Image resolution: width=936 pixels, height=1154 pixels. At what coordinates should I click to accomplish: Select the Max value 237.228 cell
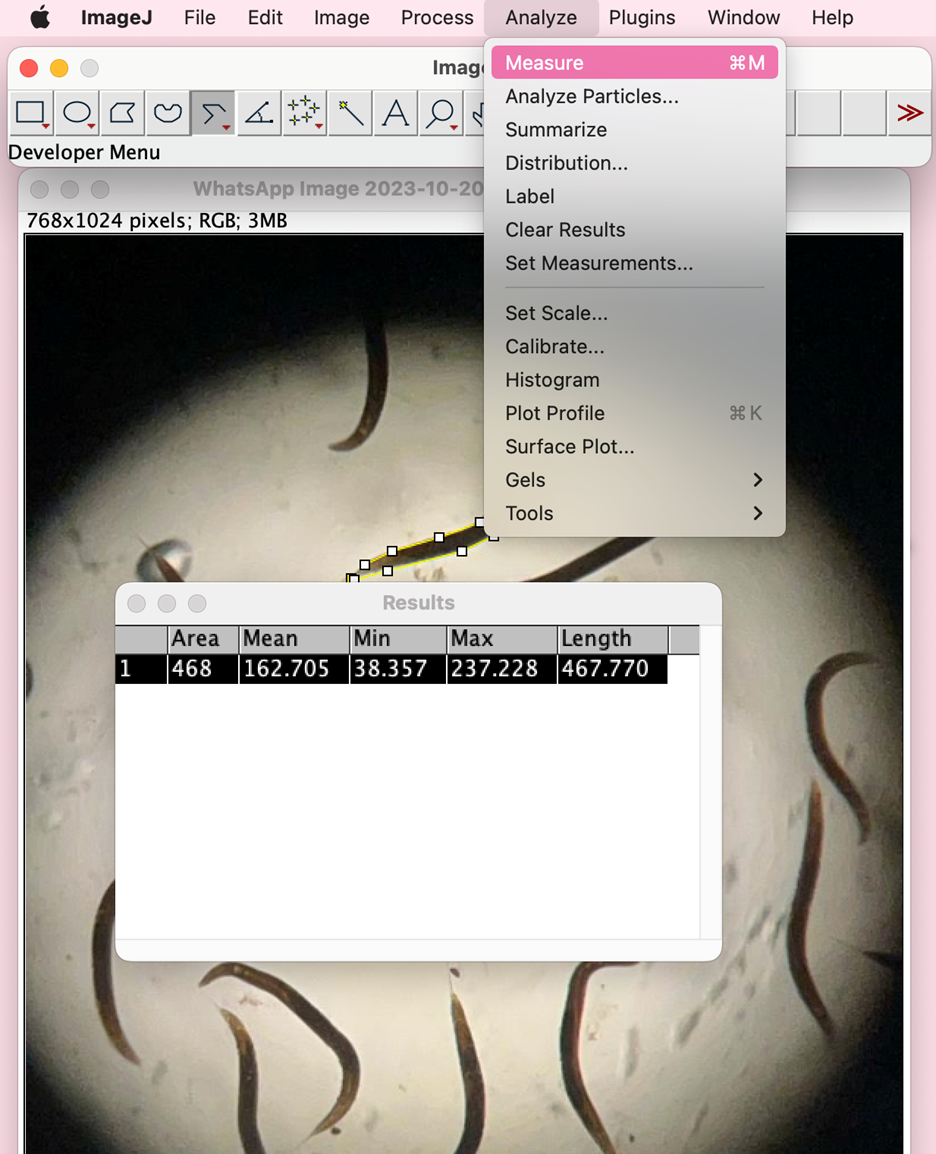click(502, 668)
